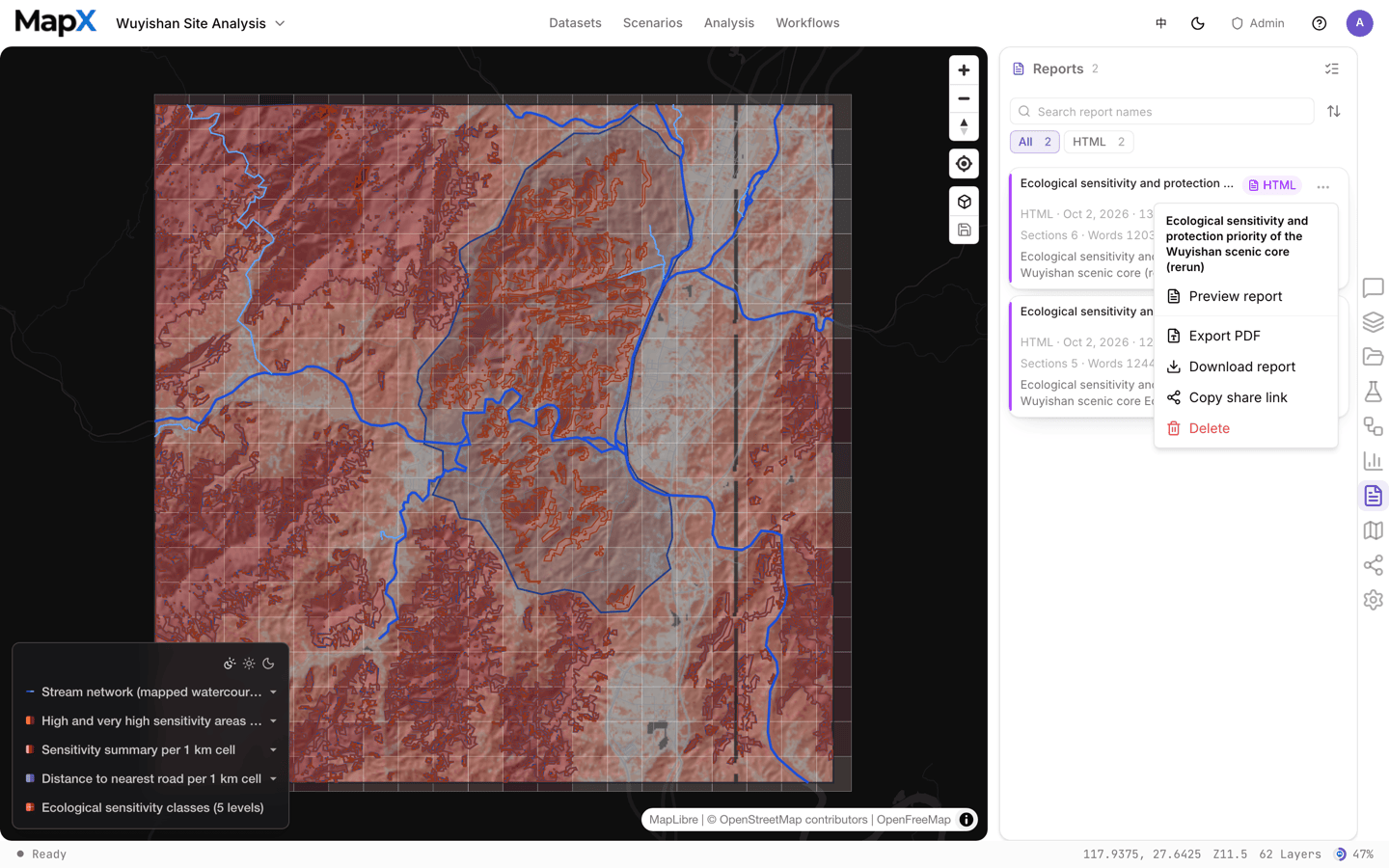
Task: Click the language translate icon in header
Action: pos(1161,23)
